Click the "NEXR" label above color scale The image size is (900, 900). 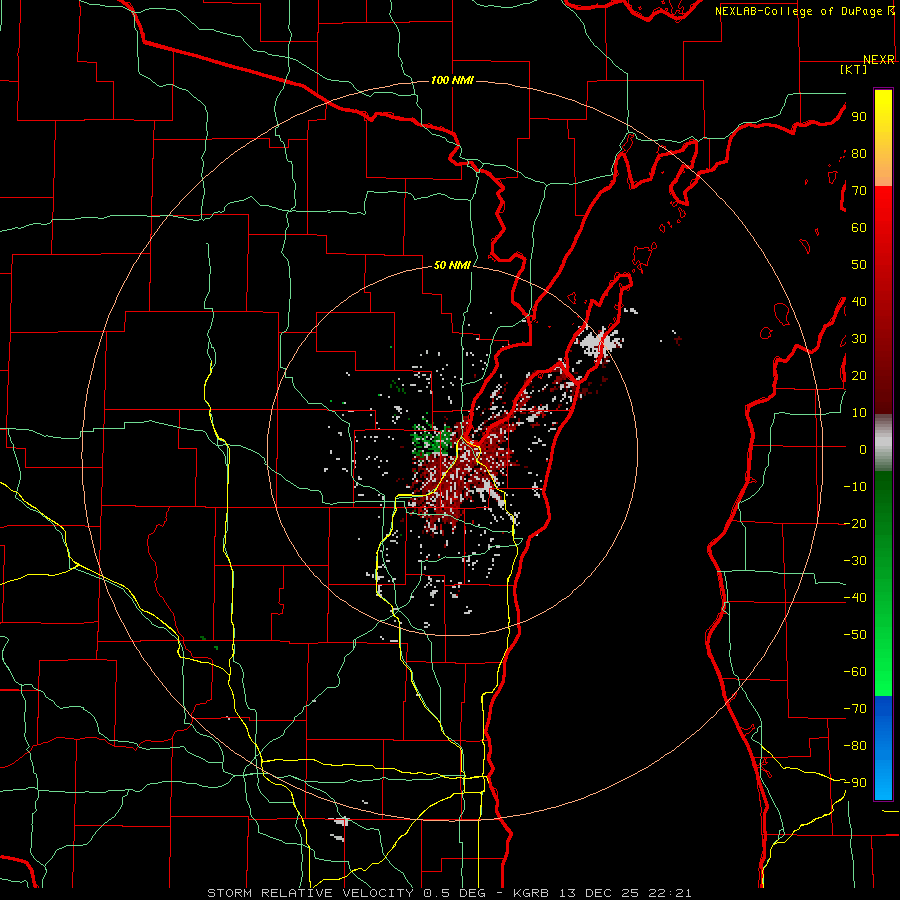pos(879,60)
